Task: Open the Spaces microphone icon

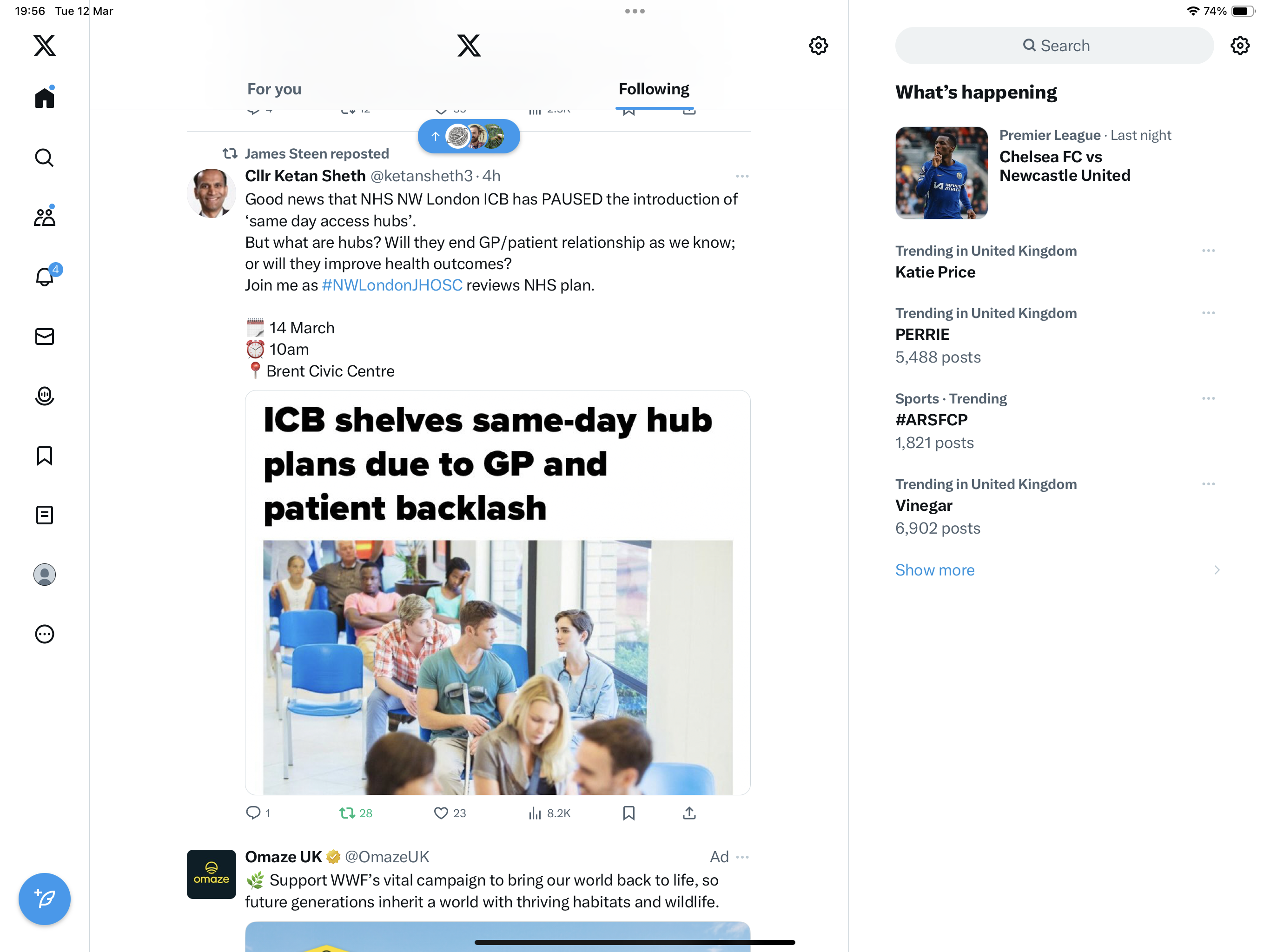Action: click(x=44, y=396)
